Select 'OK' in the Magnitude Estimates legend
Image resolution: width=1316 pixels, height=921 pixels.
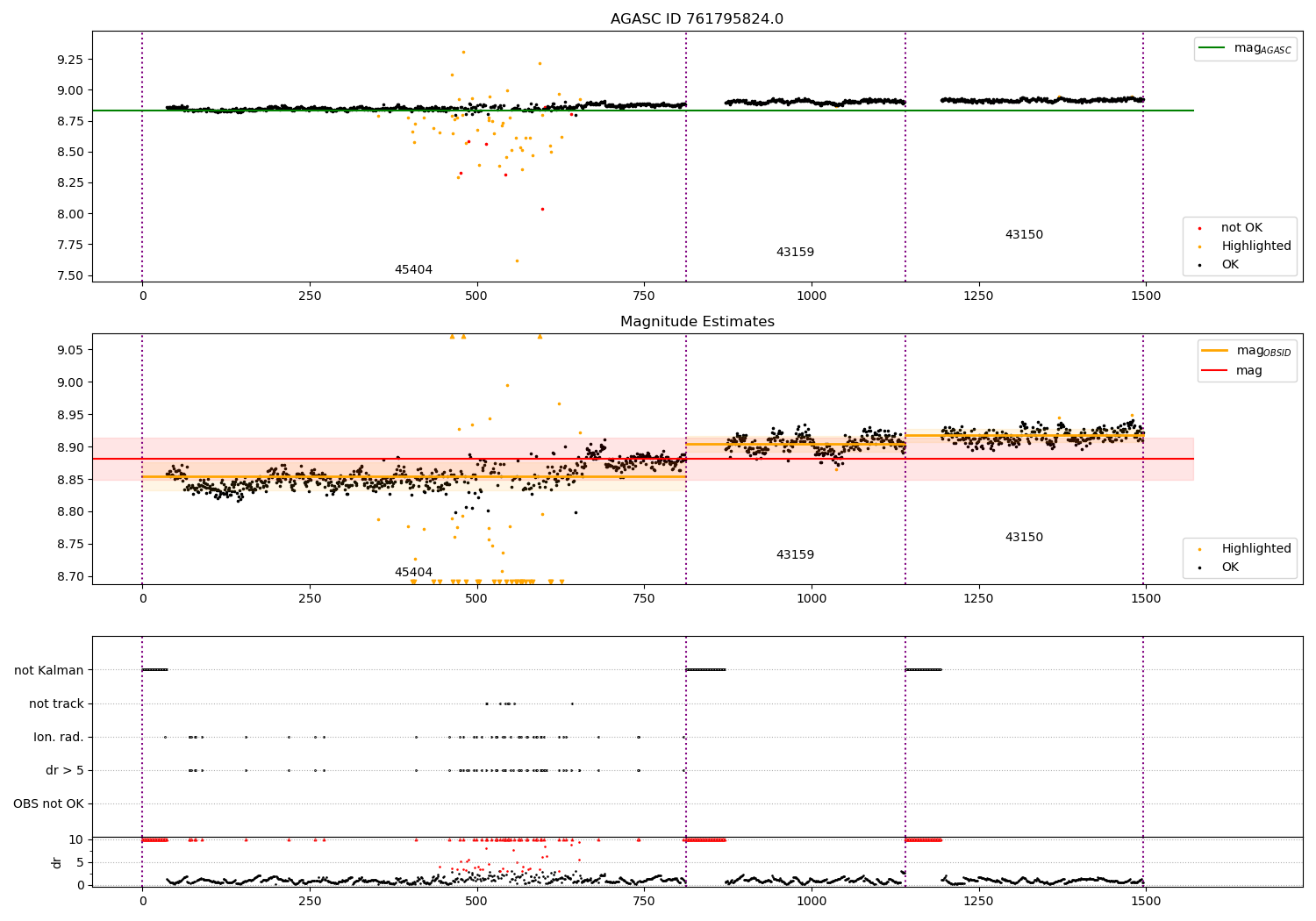[1230, 568]
